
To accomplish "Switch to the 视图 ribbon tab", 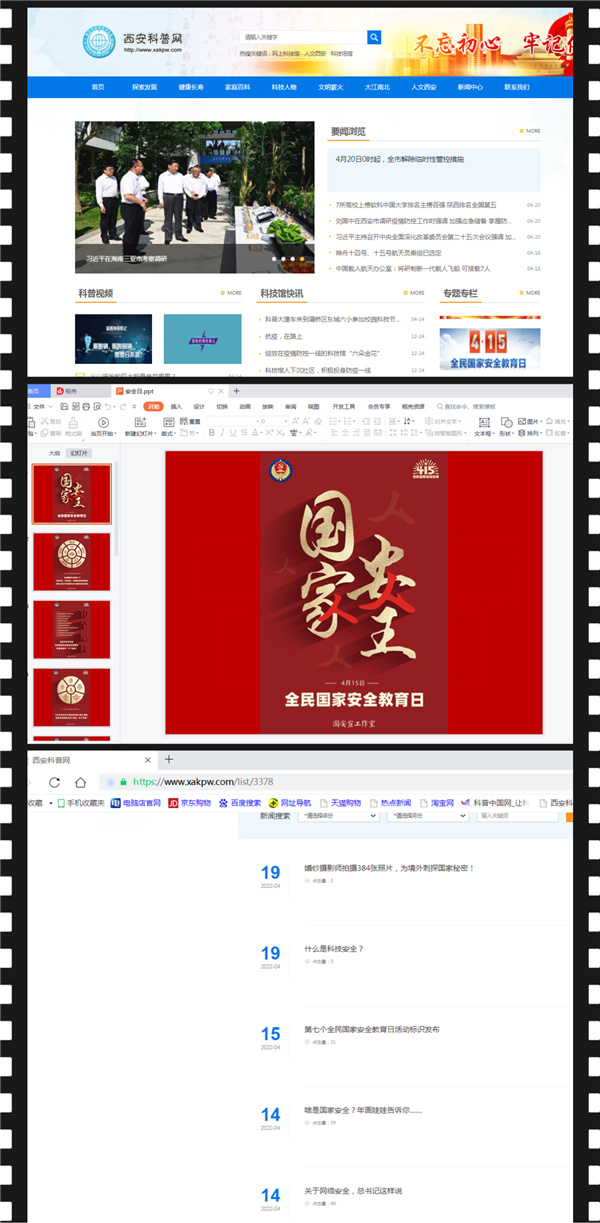I will (x=314, y=407).
